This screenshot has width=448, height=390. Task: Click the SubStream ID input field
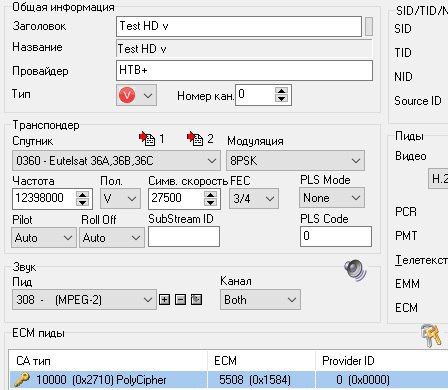(184, 236)
